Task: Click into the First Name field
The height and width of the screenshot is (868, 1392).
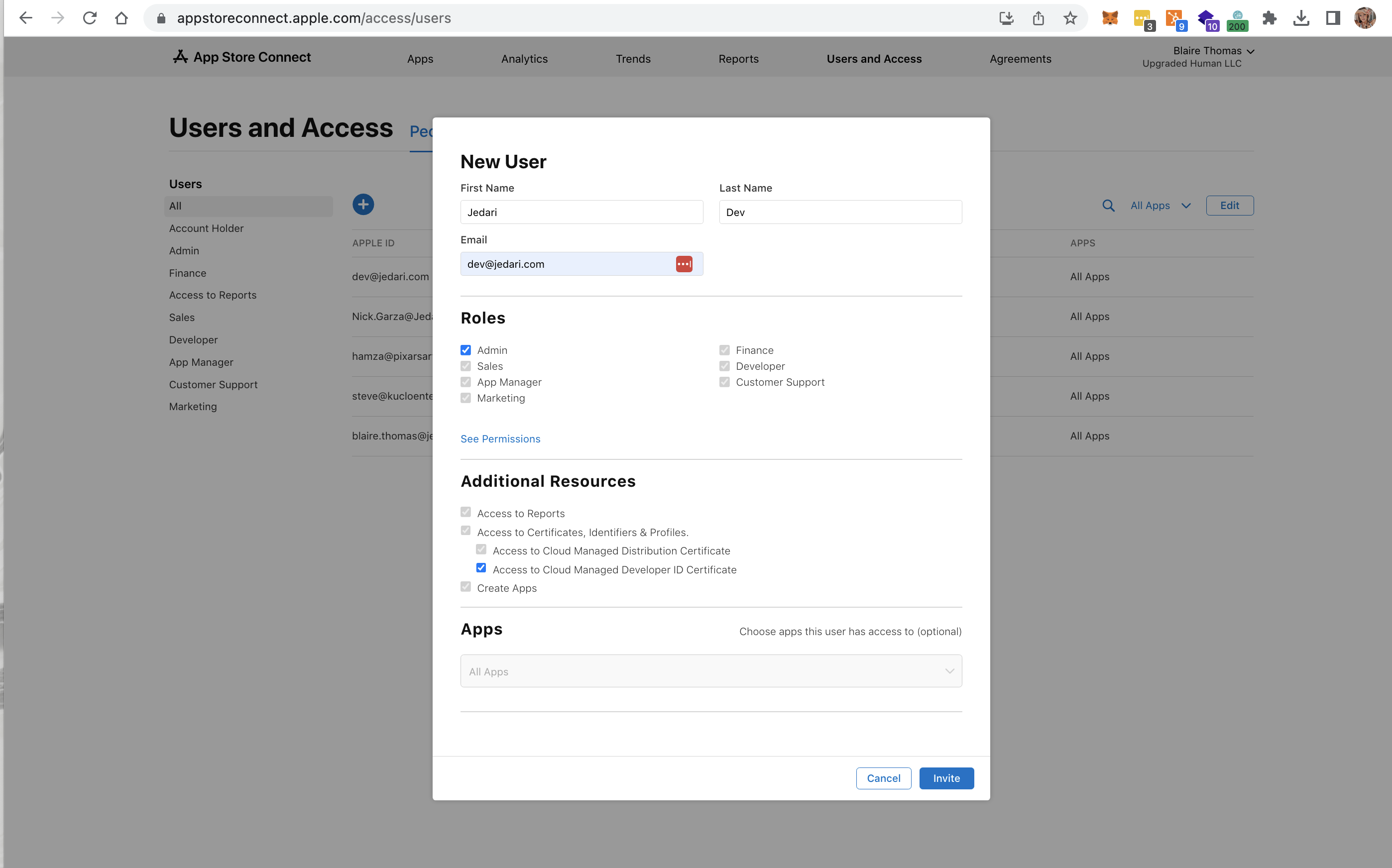Action: tap(581, 212)
